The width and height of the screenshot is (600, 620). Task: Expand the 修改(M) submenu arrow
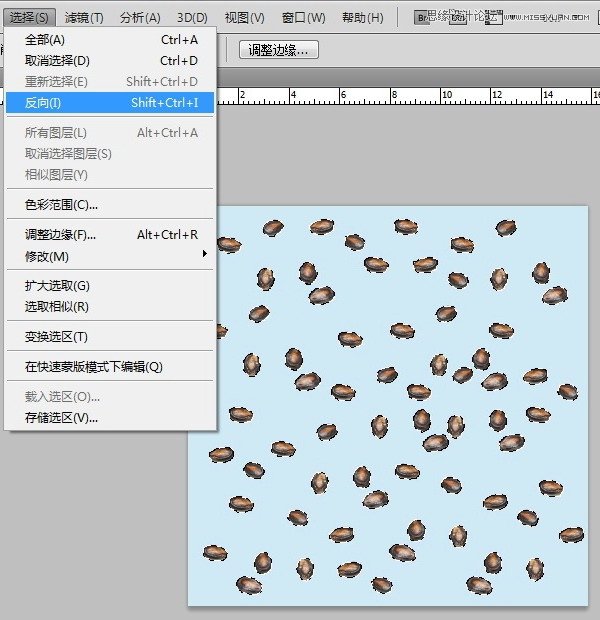tap(204, 253)
